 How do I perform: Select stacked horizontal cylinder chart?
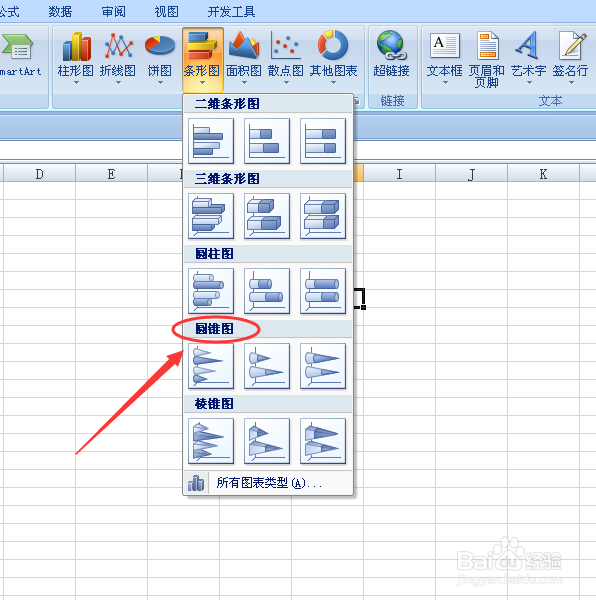pyautogui.click(x=267, y=291)
